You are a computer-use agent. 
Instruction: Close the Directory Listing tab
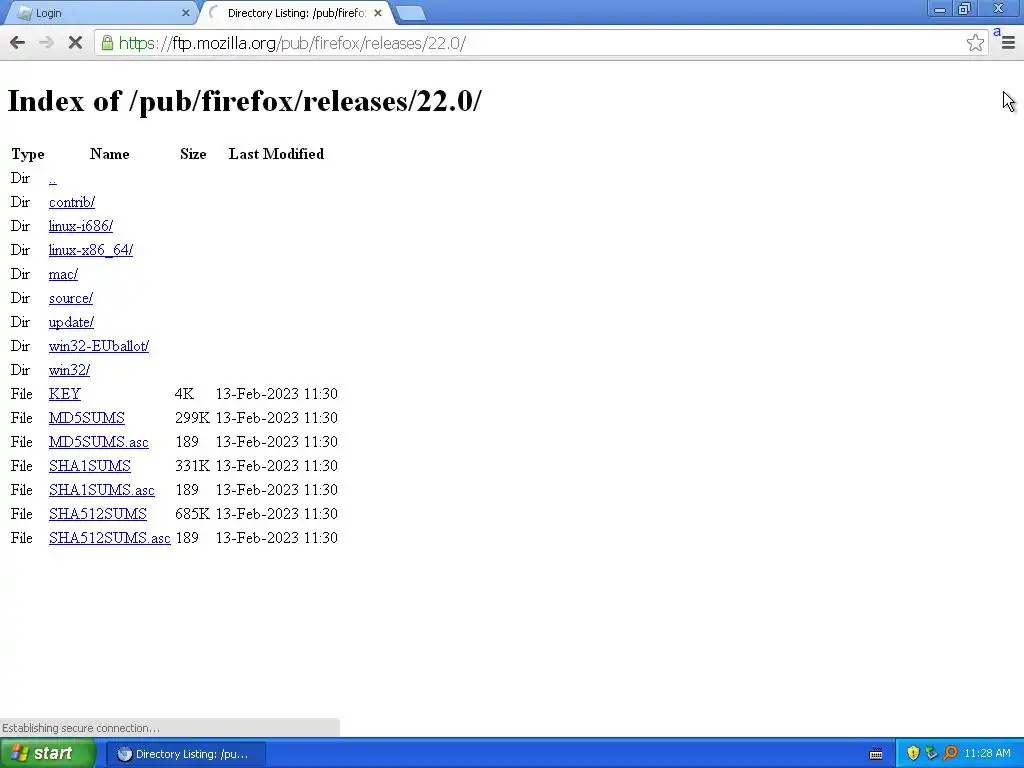click(377, 13)
